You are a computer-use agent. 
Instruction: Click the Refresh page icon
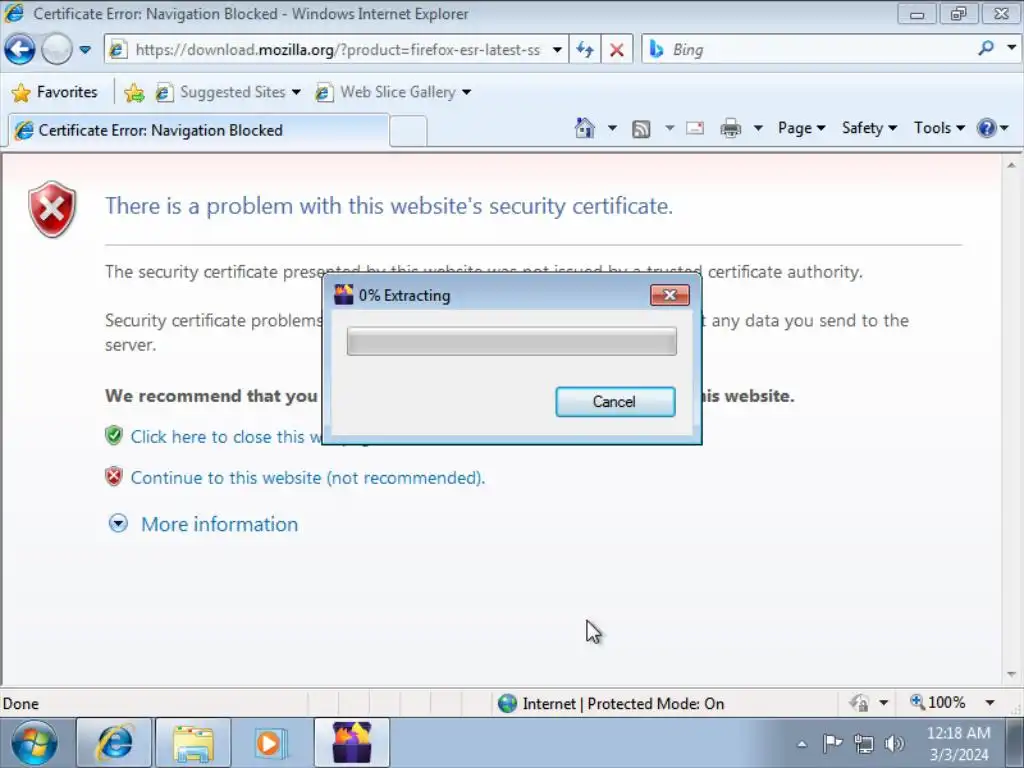pos(585,50)
